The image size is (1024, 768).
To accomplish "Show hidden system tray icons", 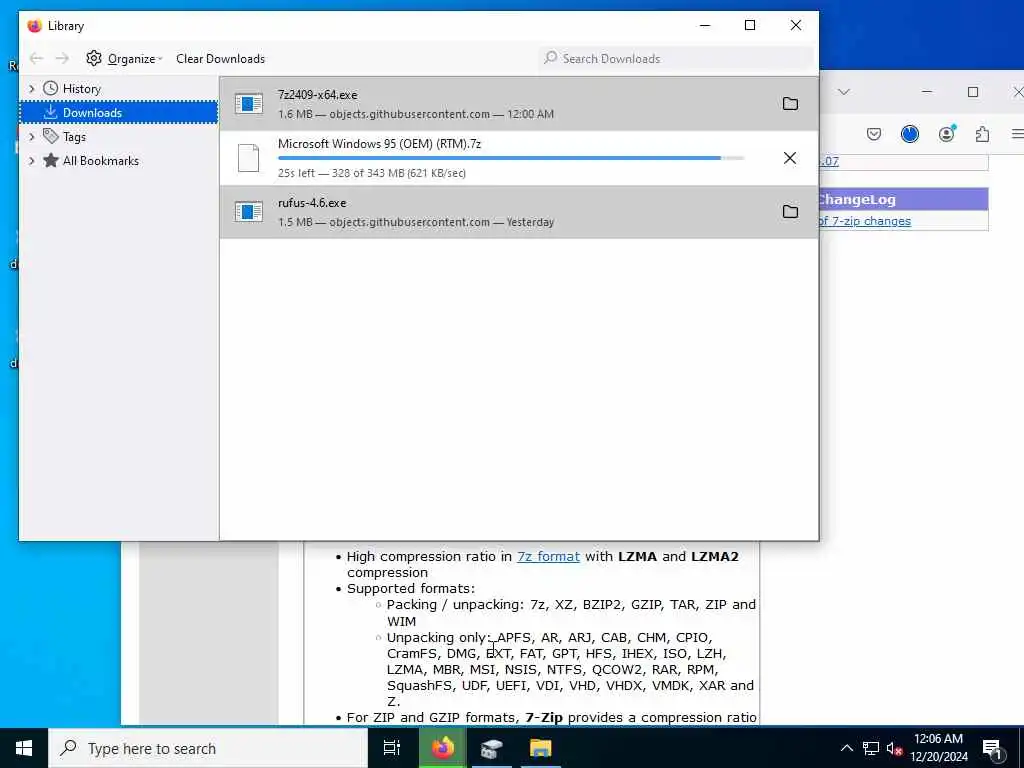I will click(846, 748).
